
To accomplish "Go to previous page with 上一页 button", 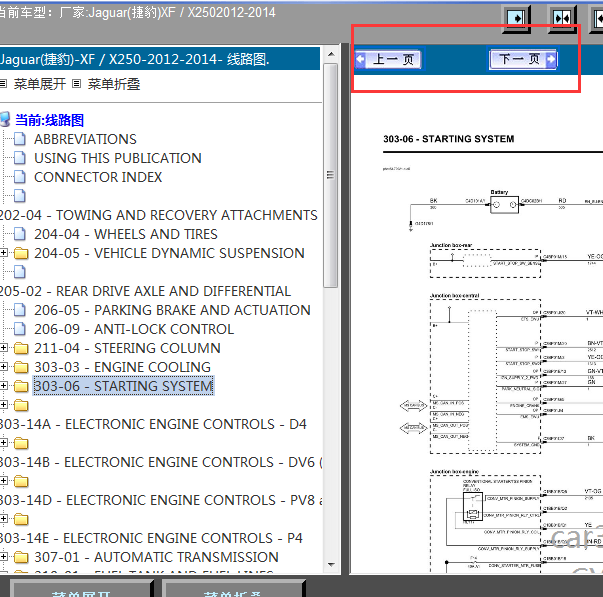I will coord(388,59).
